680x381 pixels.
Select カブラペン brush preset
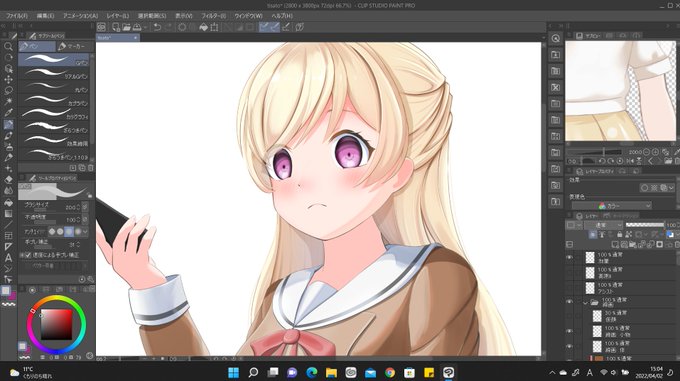point(54,100)
